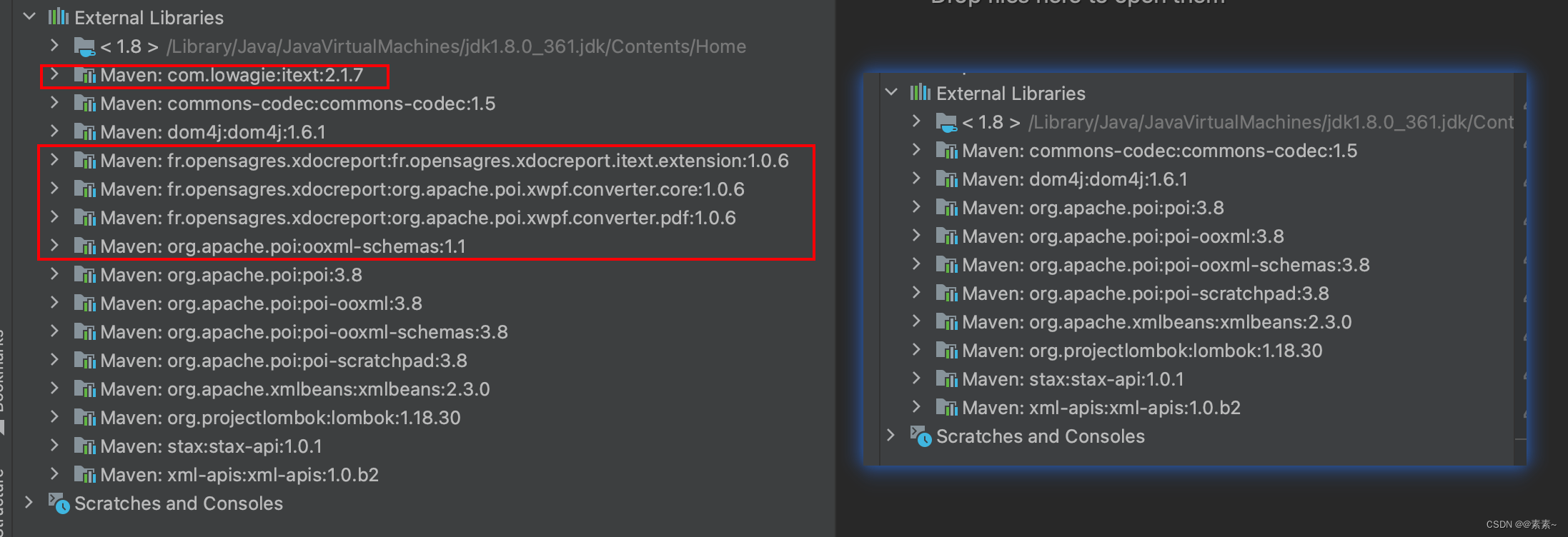
Task: Open the Bookmarks side tool window tab
Action: tap(2, 371)
